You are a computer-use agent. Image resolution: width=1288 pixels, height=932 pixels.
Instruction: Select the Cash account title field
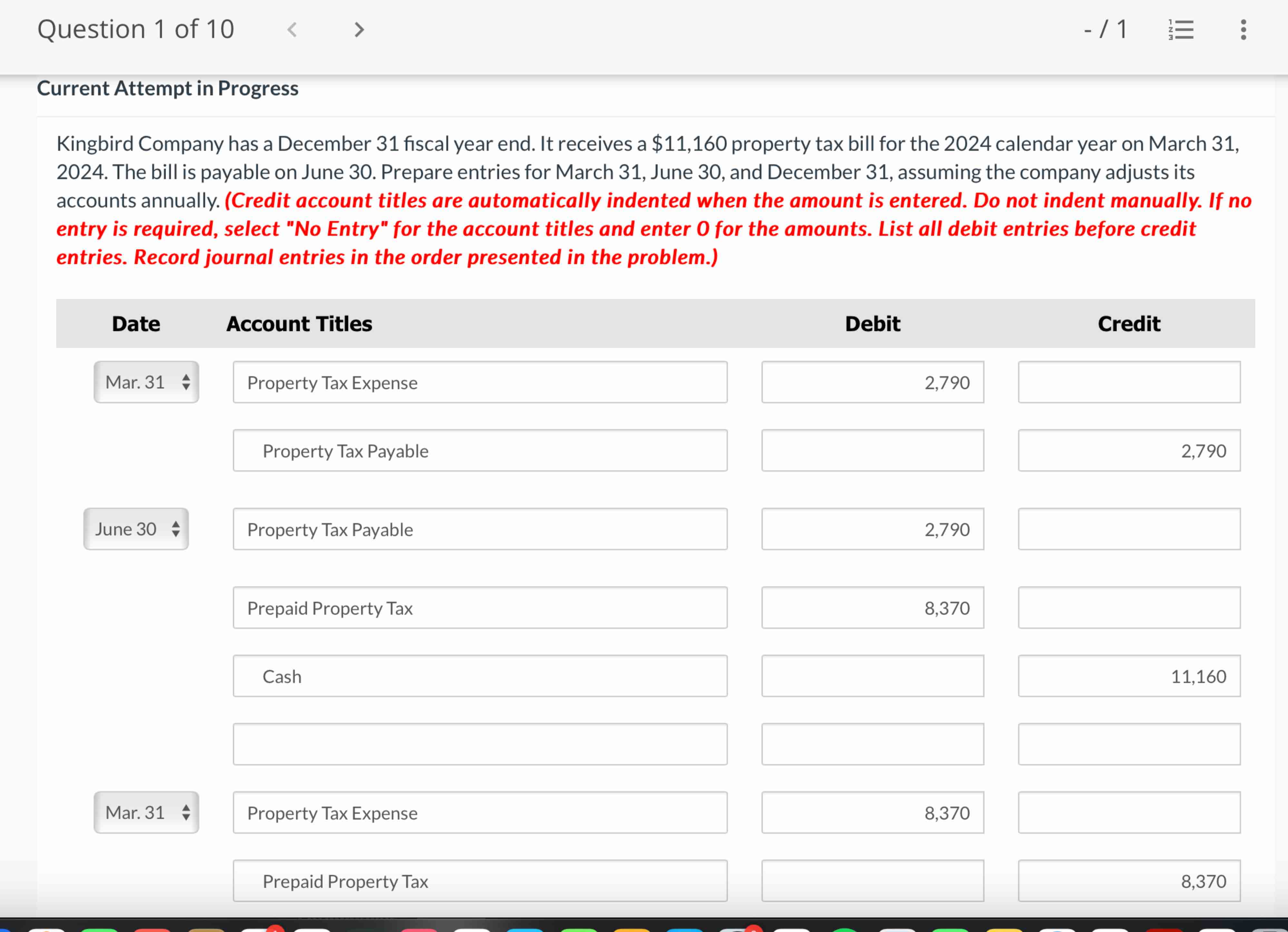coord(480,676)
